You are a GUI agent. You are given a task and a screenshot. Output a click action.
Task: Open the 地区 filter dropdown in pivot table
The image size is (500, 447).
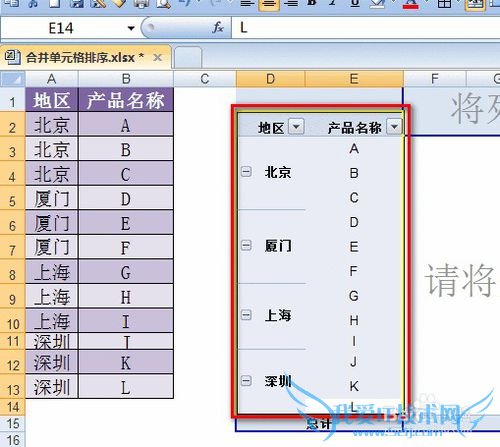pos(296,127)
